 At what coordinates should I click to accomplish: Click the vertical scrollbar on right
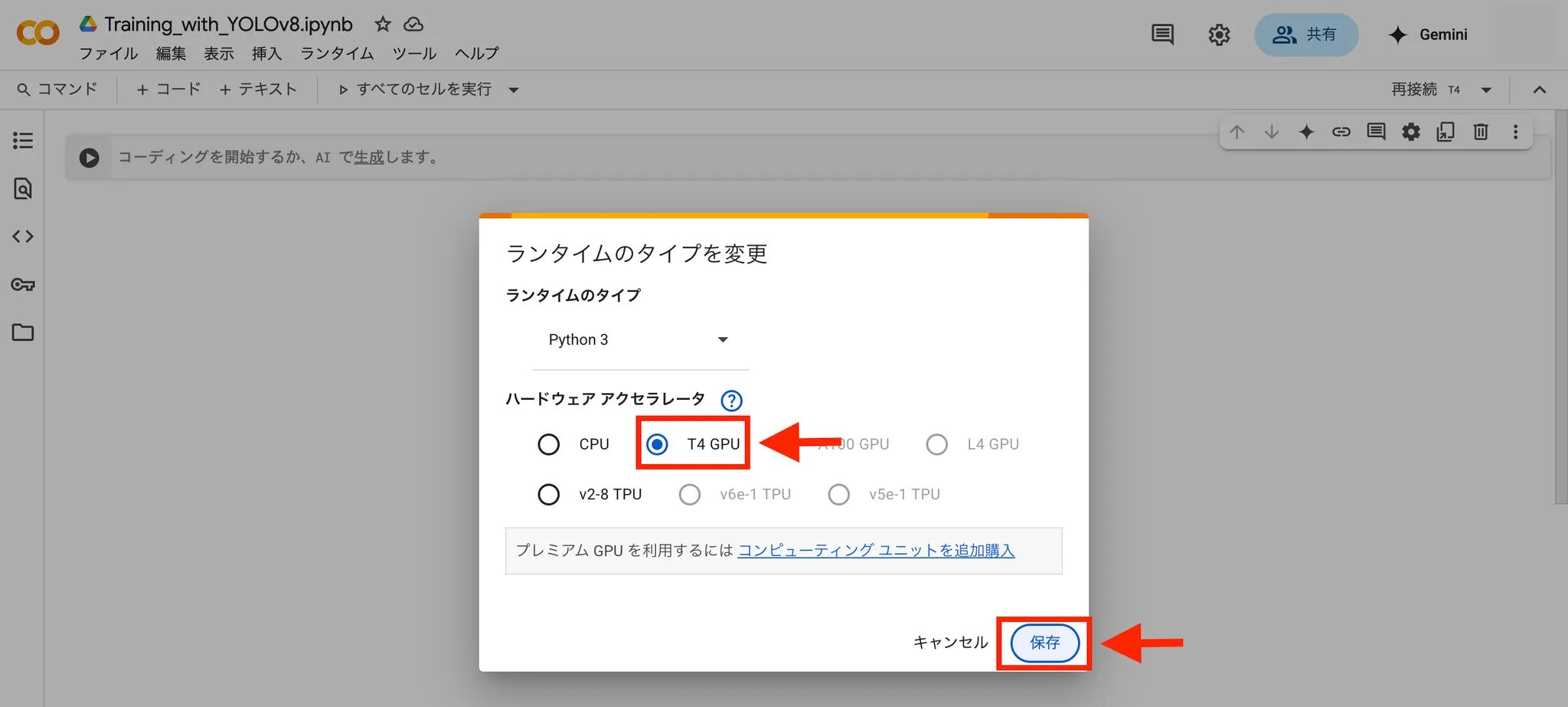pos(1561,306)
